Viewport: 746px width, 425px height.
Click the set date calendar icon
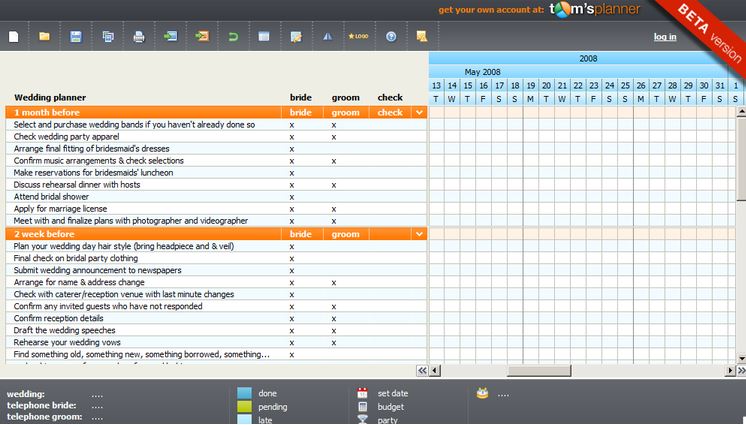[363, 393]
